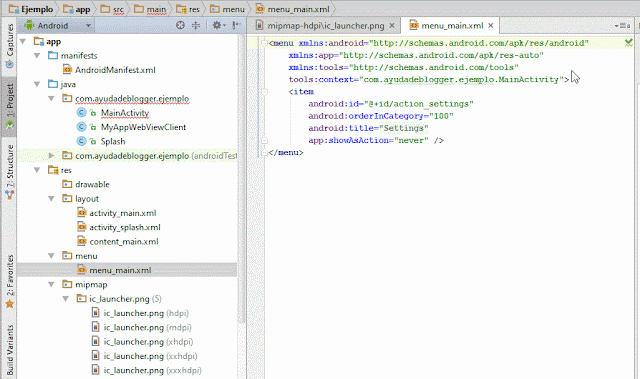Viewport: 640px width, 379px height.
Task: Select ic_launcher.png (xxhdpi) file
Action: point(144,356)
